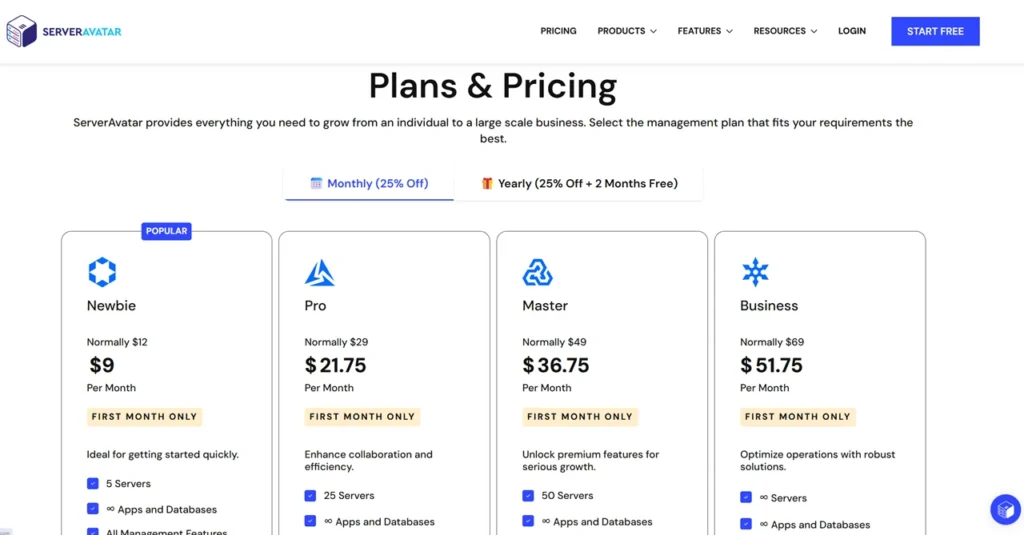Image resolution: width=1024 pixels, height=535 pixels.
Task: Click the $9 Newbie price
Action: (102, 365)
